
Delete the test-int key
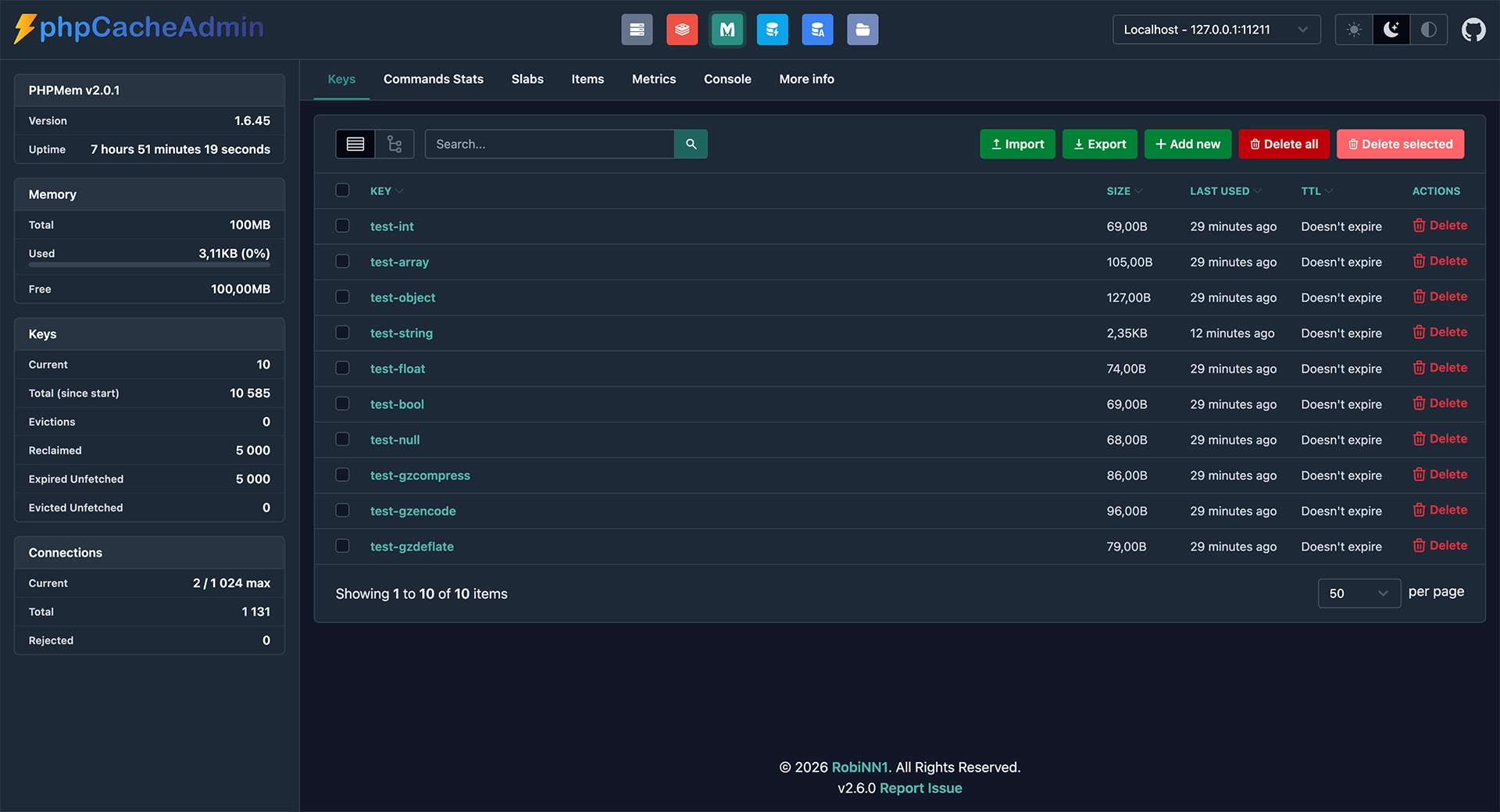click(1440, 226)
